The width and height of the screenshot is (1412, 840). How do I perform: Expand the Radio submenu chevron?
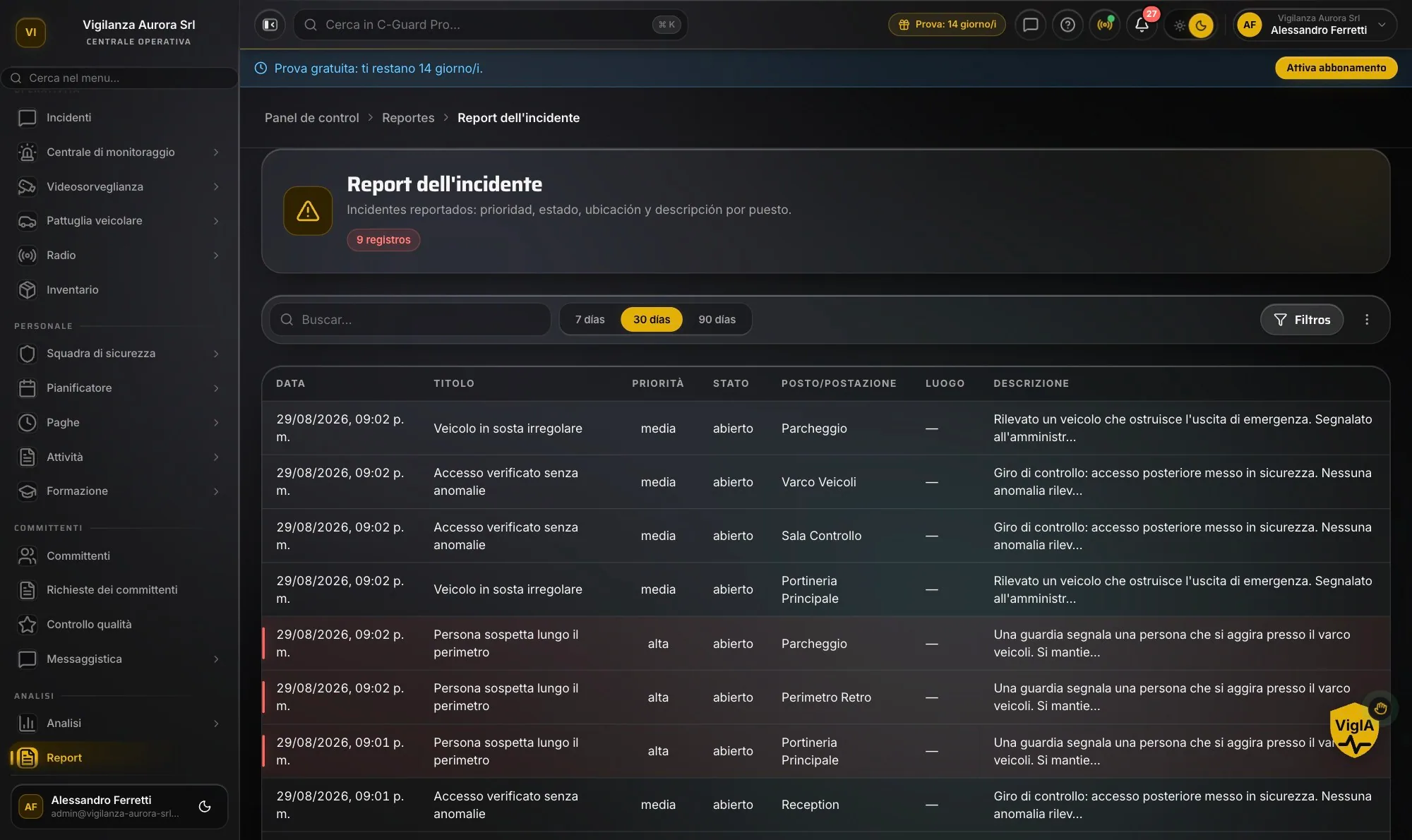(x=216, y=256)
